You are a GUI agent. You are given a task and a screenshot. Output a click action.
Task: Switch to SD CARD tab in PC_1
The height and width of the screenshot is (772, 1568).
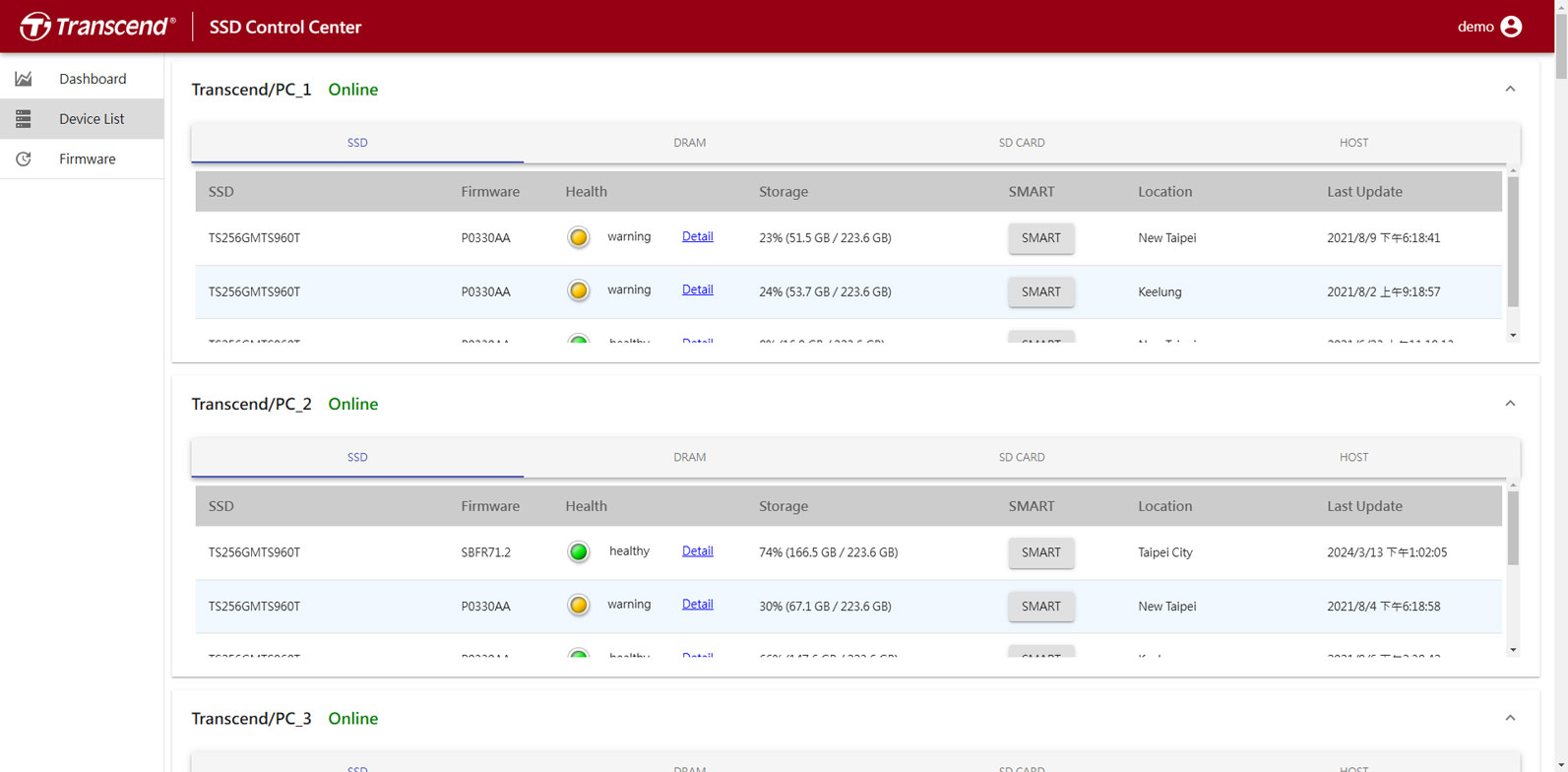1022,143
